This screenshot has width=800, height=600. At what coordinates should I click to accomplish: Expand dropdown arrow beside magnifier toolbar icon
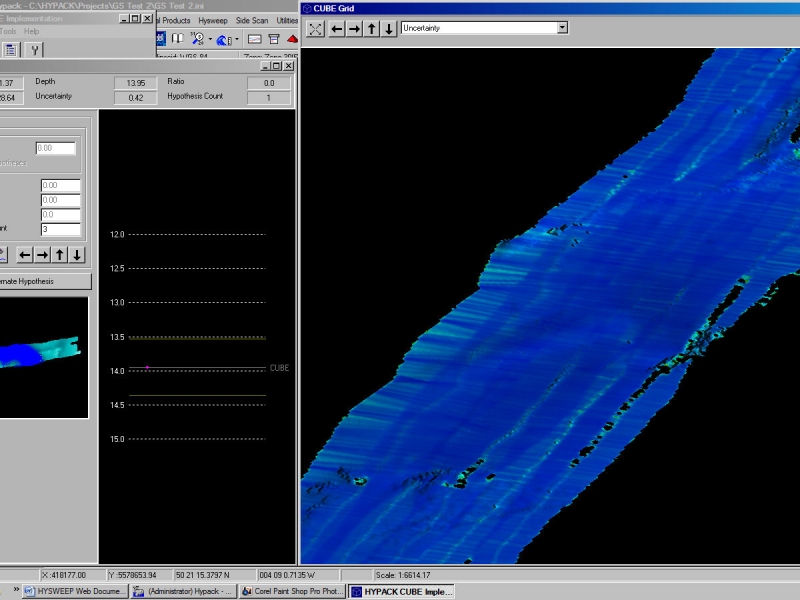click(x=210, y=39)
